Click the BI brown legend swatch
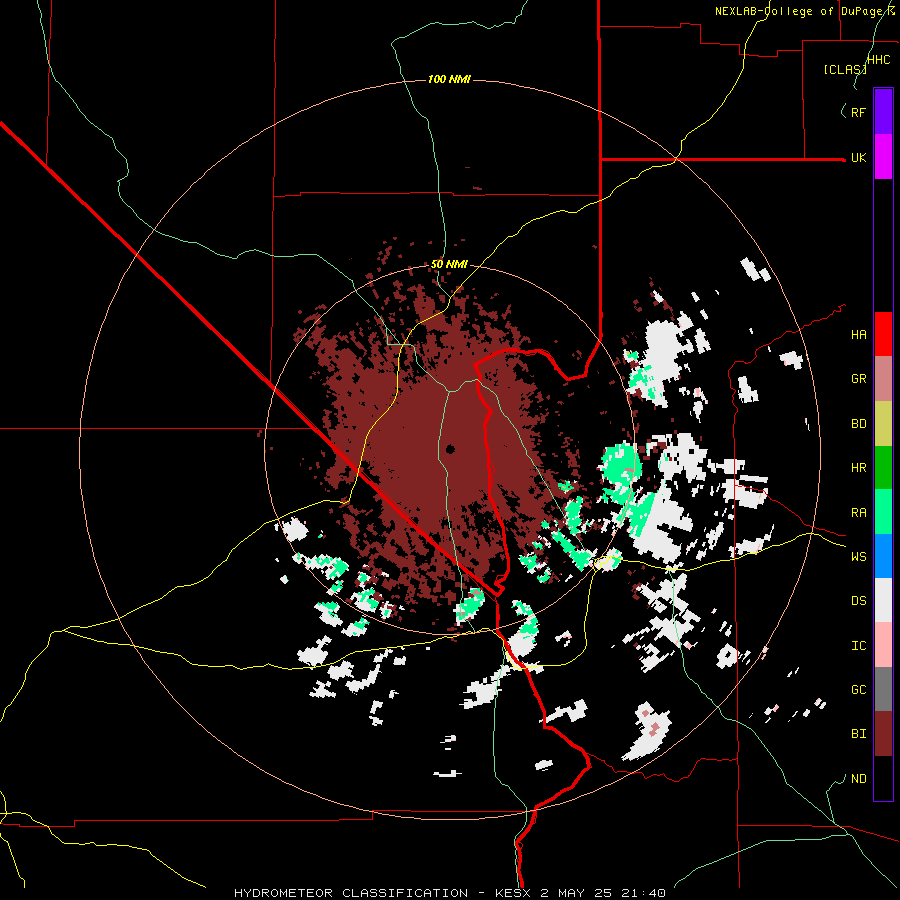900x900 pixels. coord(883,734)
